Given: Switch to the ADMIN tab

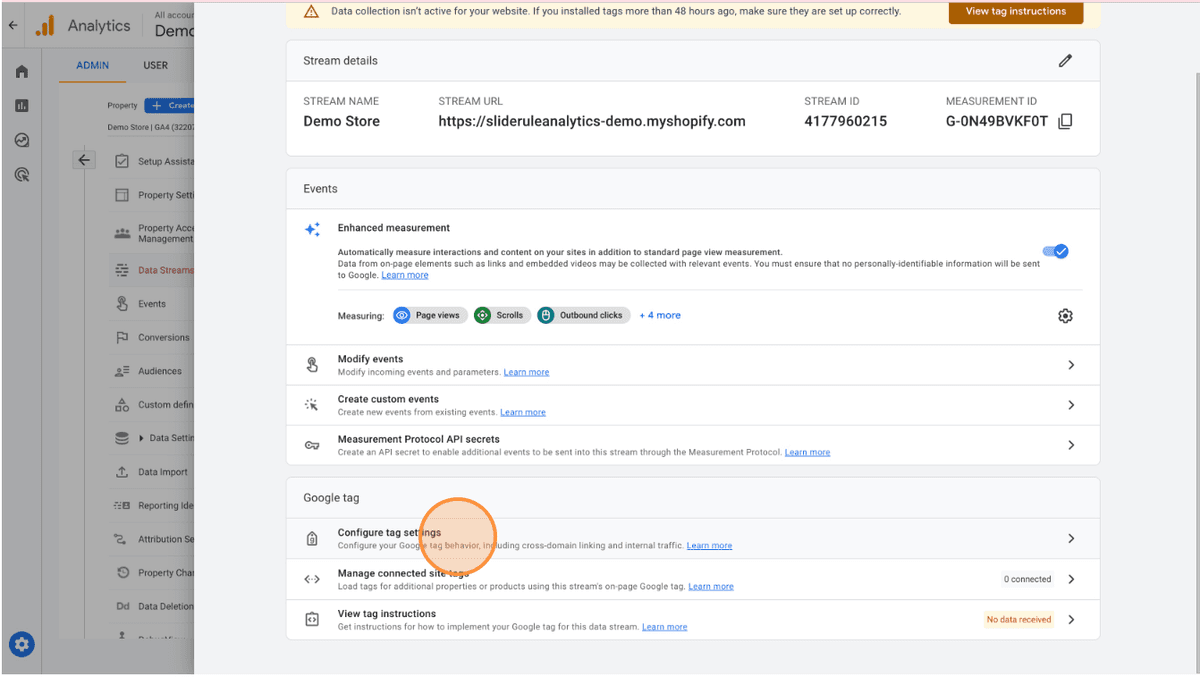Looking at the screenshot, I should (x=93, y=65).
